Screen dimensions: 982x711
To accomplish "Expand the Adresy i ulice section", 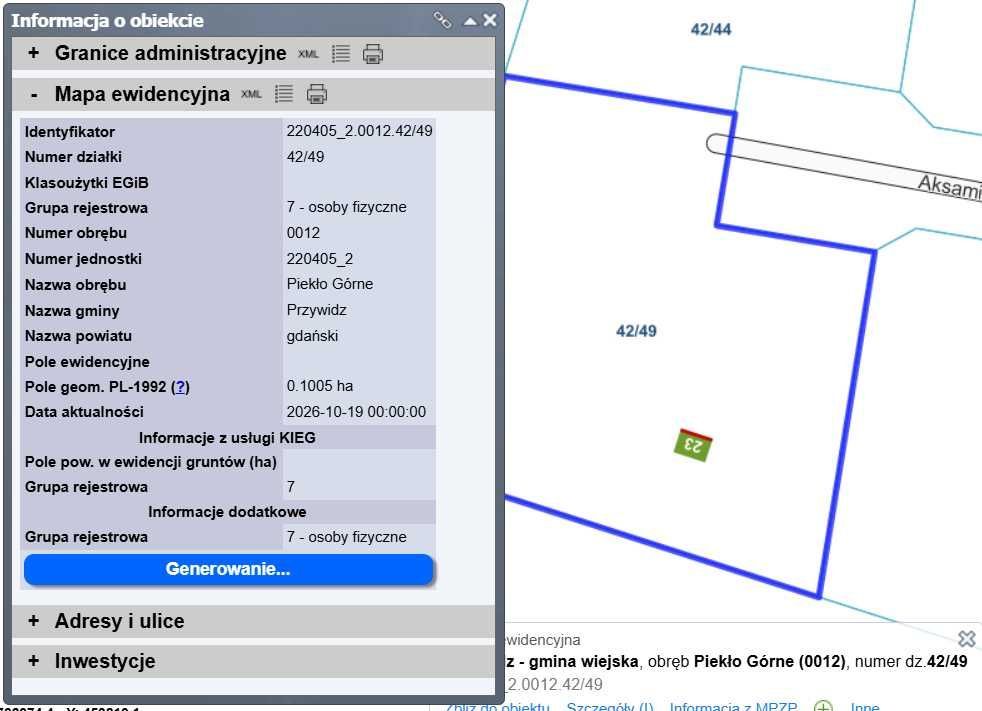I will (33, 621).
